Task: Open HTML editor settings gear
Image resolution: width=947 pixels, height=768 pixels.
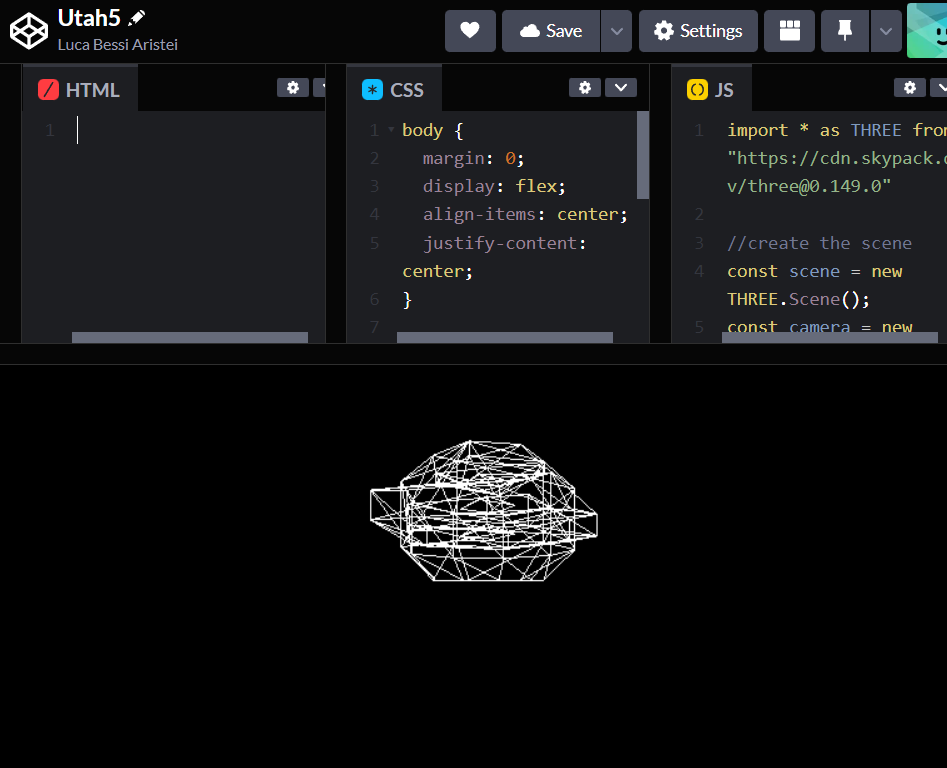Action: pos(292,88)
